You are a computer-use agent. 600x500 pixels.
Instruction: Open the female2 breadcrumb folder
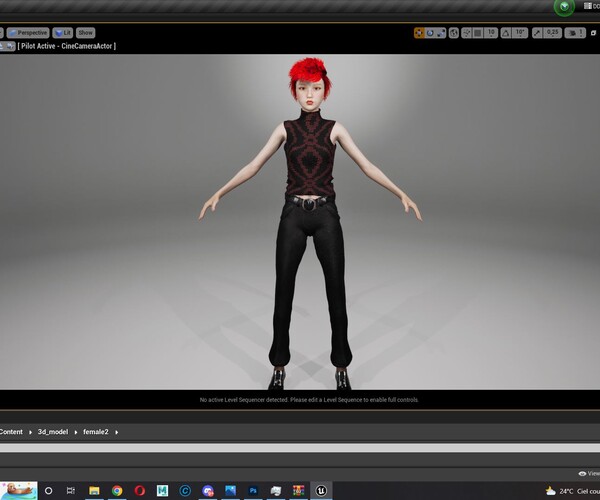(96, 432)
